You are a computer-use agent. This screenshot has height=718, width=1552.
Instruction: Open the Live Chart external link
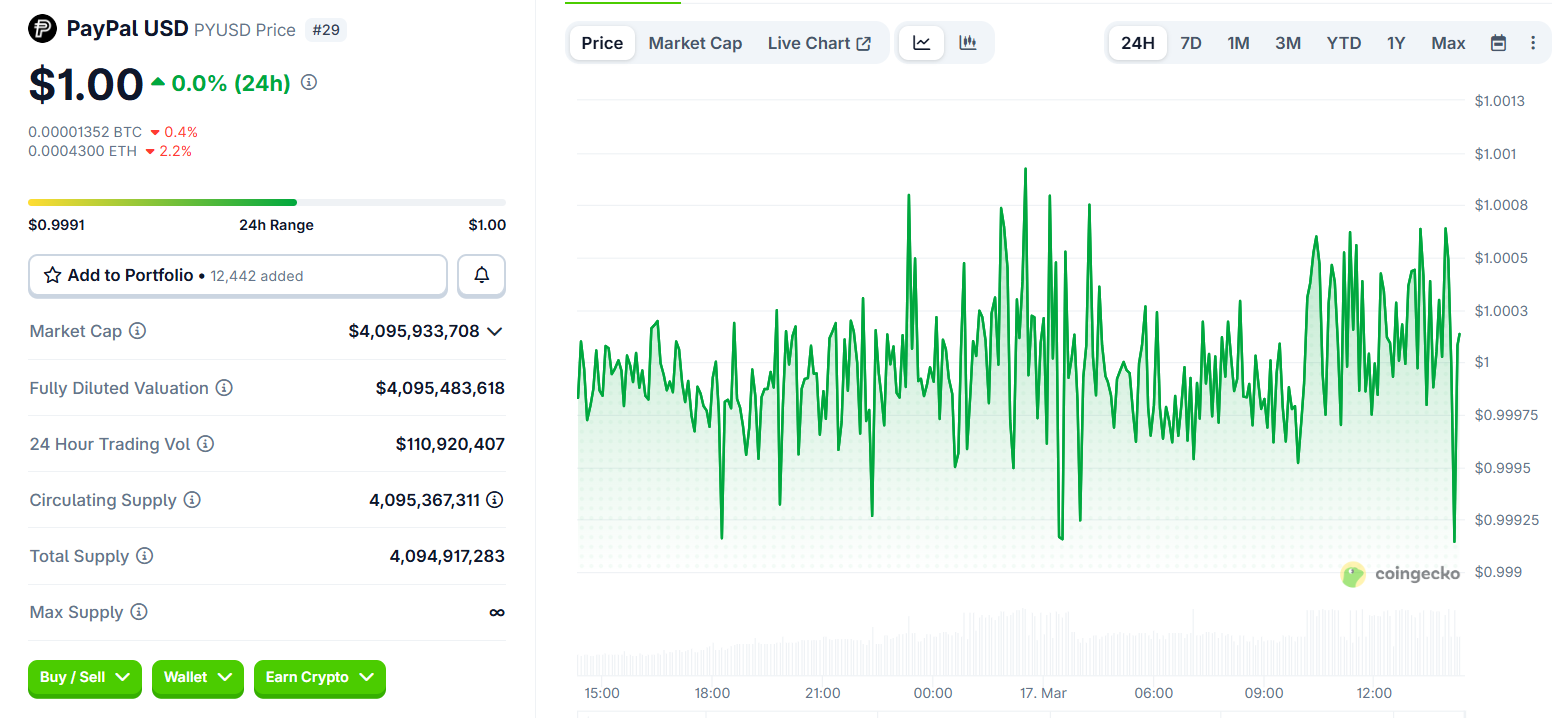pyautogui.click(x=819, y=43)
